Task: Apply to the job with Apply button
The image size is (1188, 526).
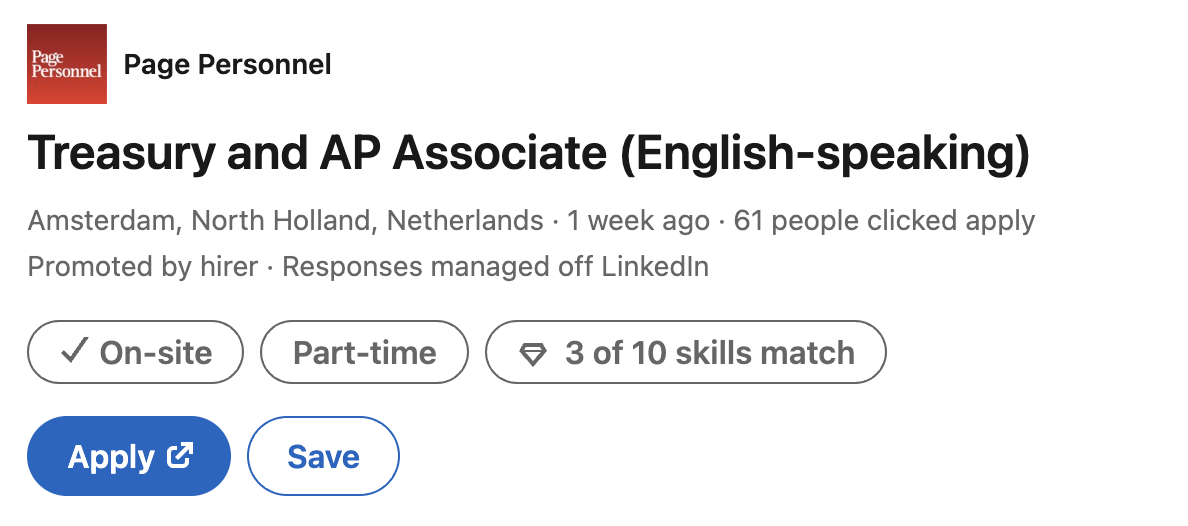Action: pyautogui.click(x=129, y=456)
